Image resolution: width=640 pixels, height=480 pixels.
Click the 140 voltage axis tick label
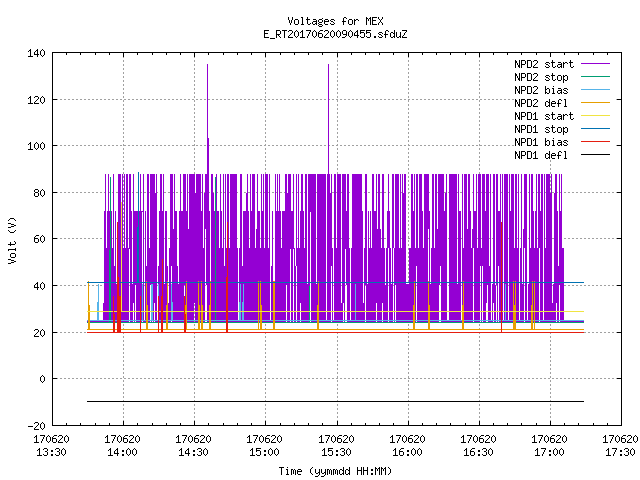(x=36, y=53)
